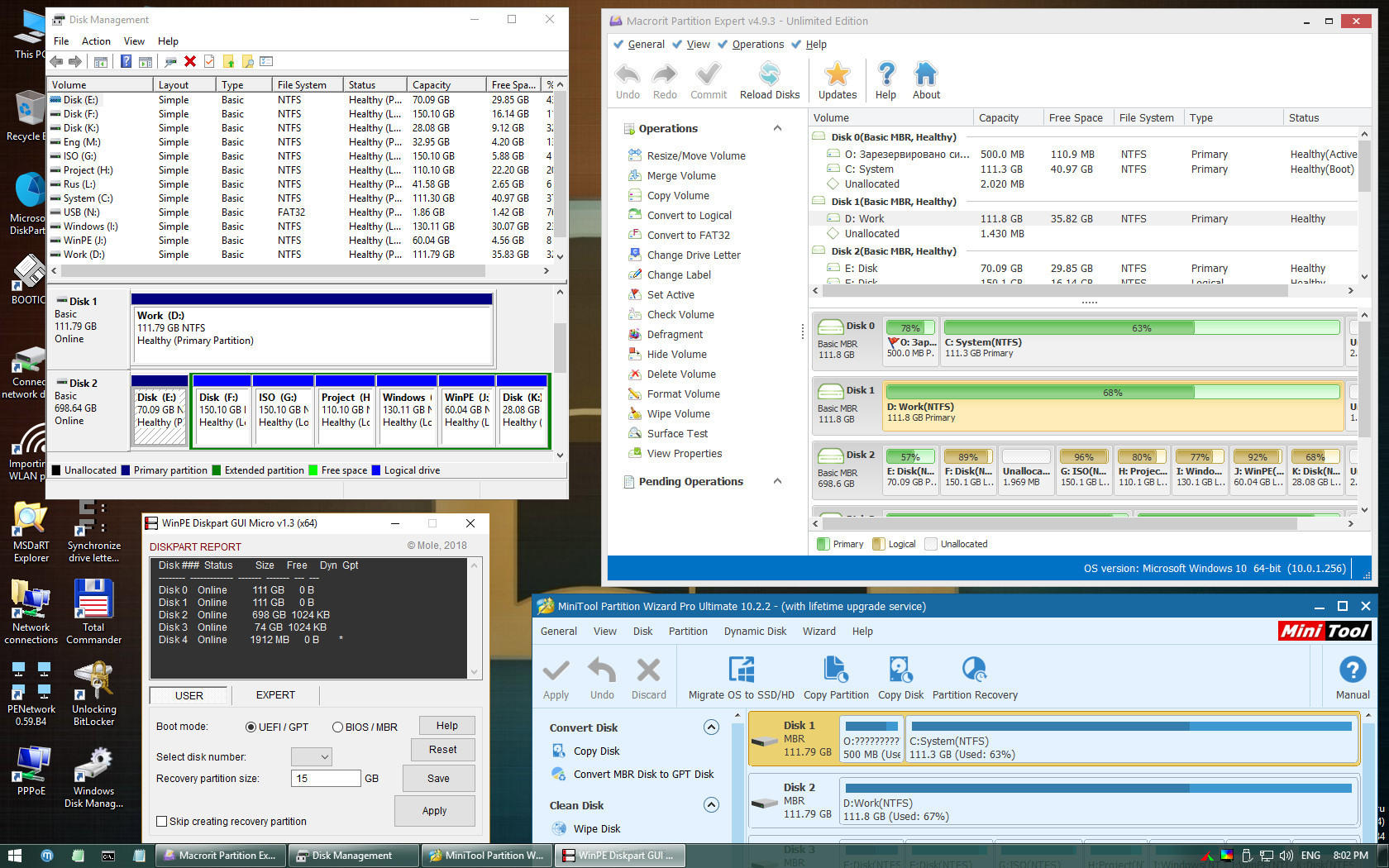Click Apply checkmark in MiniTool toolbar
1389x868 pixels.
tap(556, 670)
